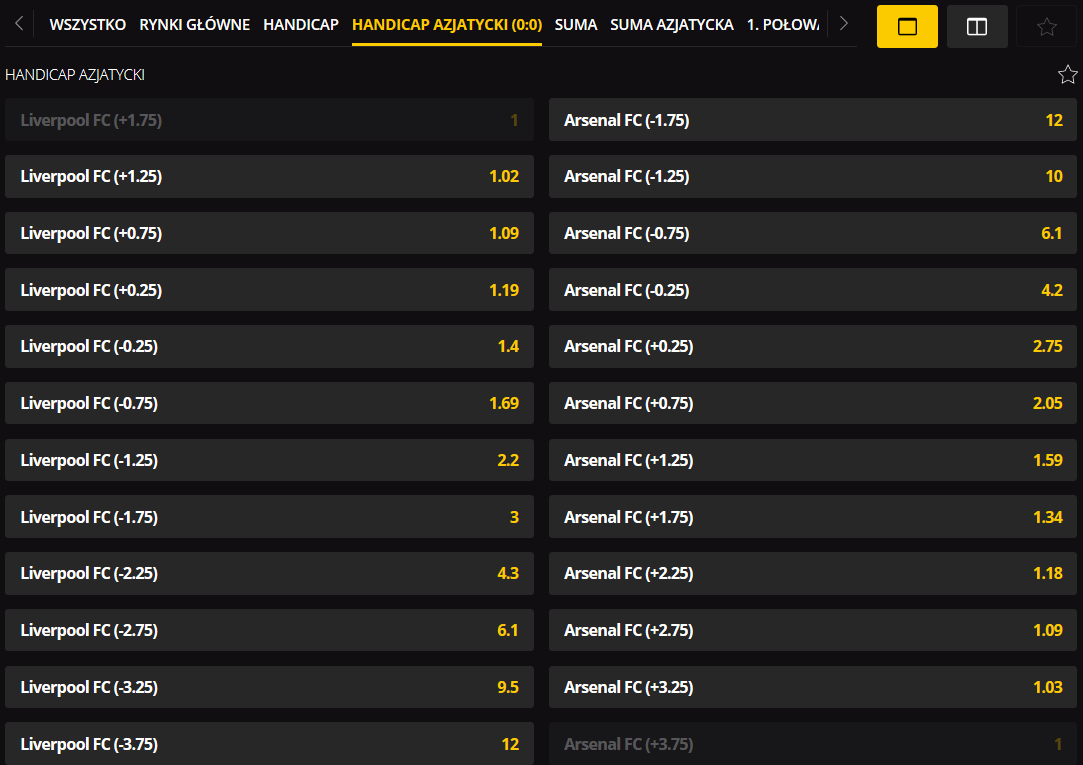
Task: Pick Arsenal FC (+3.25) at 1.03
Action: coord(813,687)
